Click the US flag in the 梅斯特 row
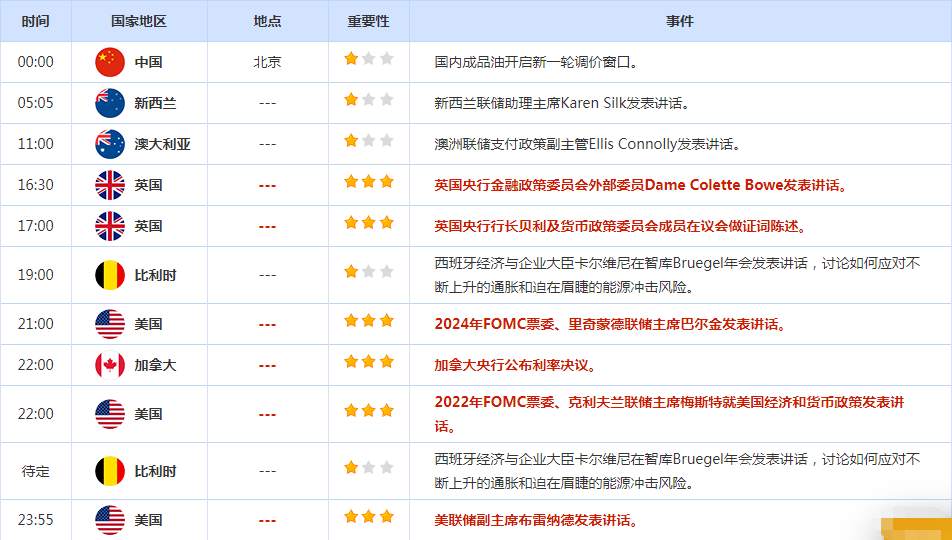952x540 pixels. 110,414
